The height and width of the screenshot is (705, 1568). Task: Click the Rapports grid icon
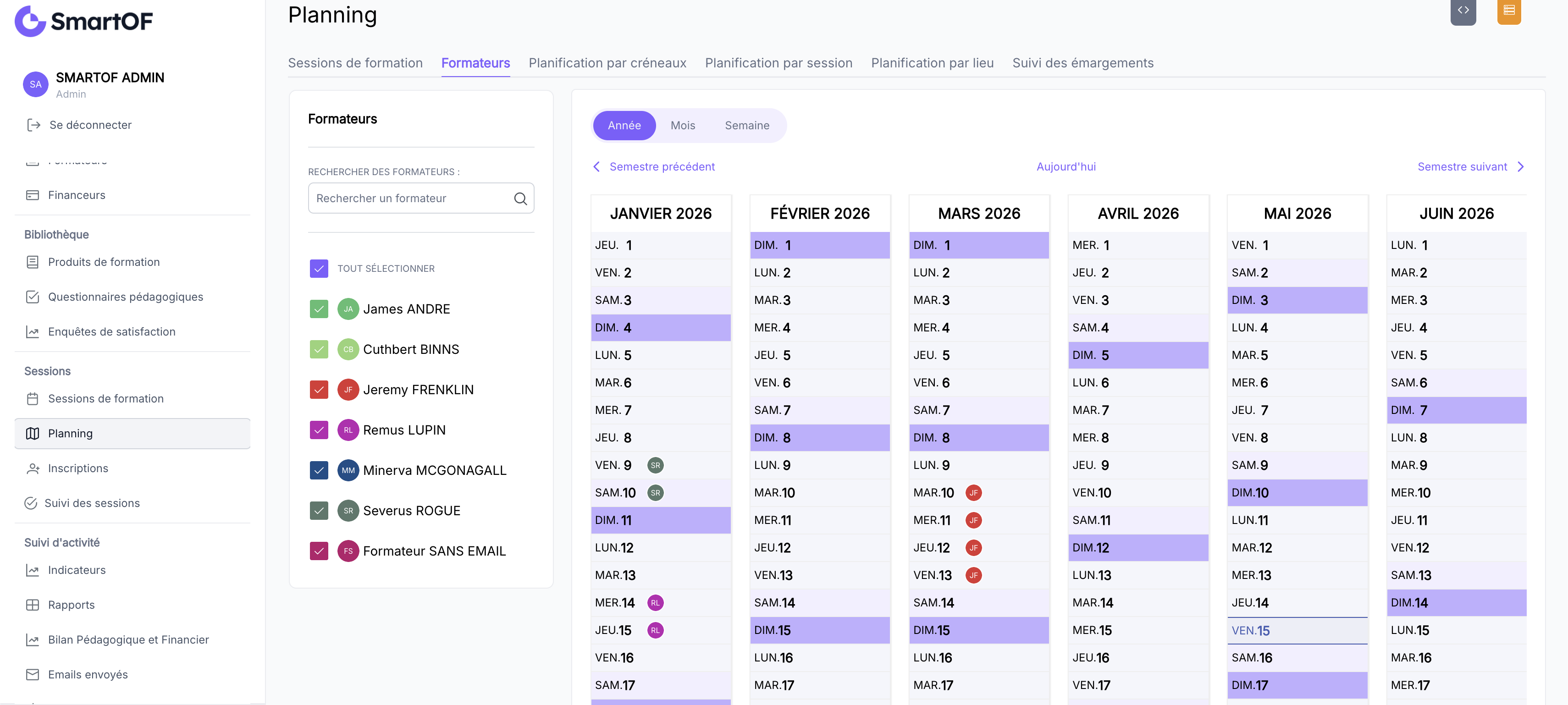[x=33, y=605]
